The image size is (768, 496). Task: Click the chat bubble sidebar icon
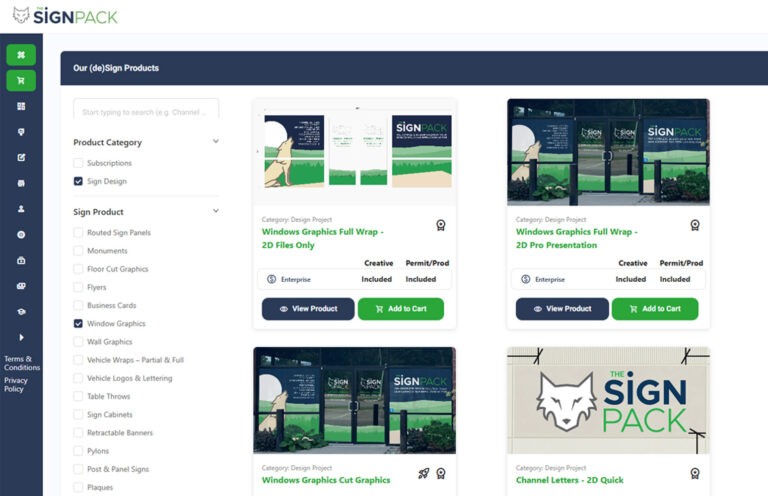(21, 132)
